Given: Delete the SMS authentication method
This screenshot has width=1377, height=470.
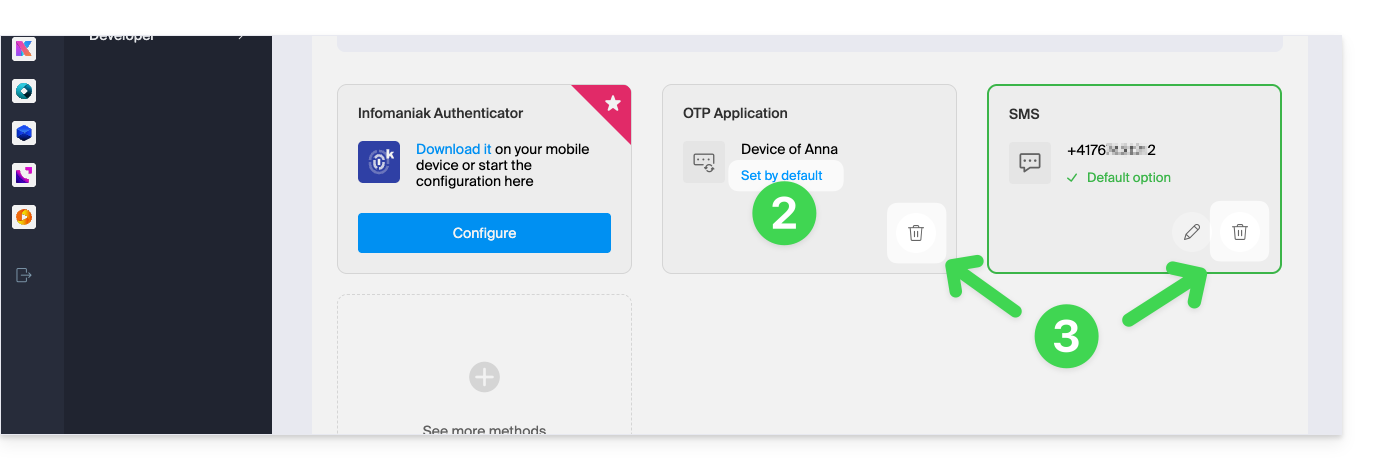Looking at the screenshot, I should click(x=1240, y=232).
